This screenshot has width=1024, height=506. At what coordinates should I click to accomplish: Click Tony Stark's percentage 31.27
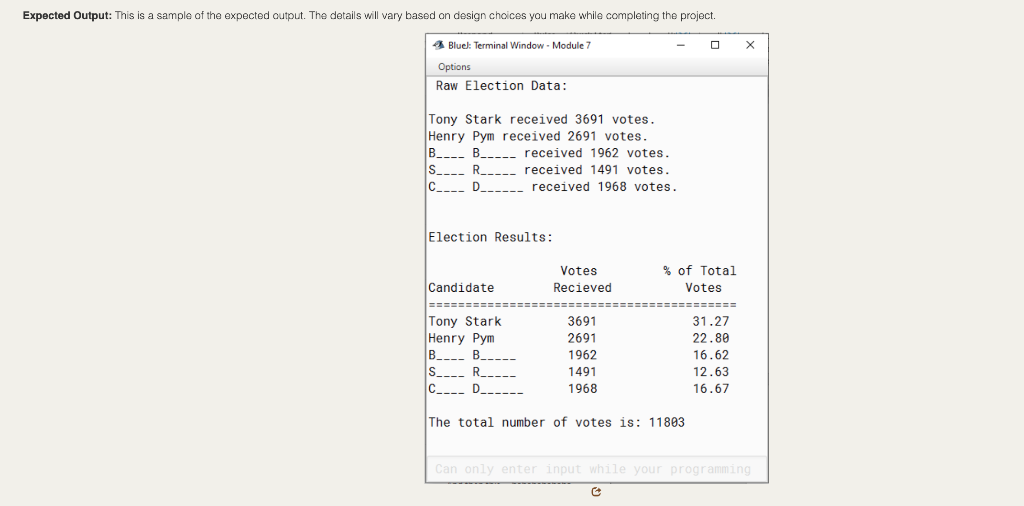point(711,321)
